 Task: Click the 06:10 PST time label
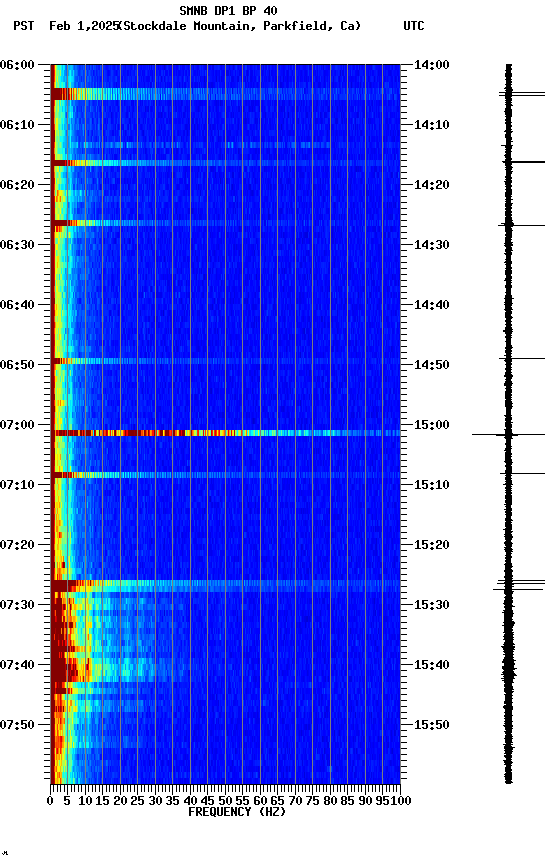(17, 125)
